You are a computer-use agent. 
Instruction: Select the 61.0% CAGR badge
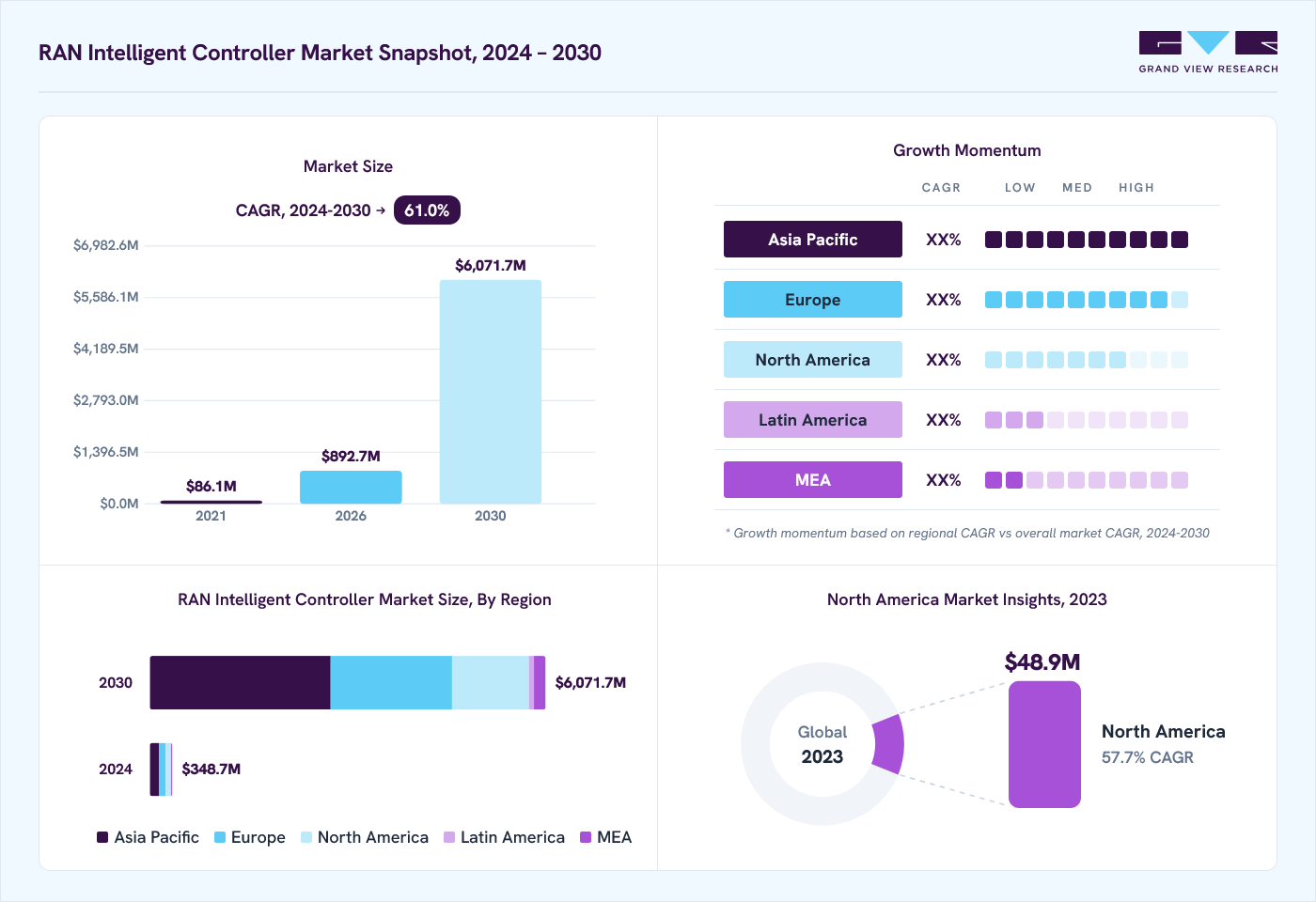(x=427, y=210)
